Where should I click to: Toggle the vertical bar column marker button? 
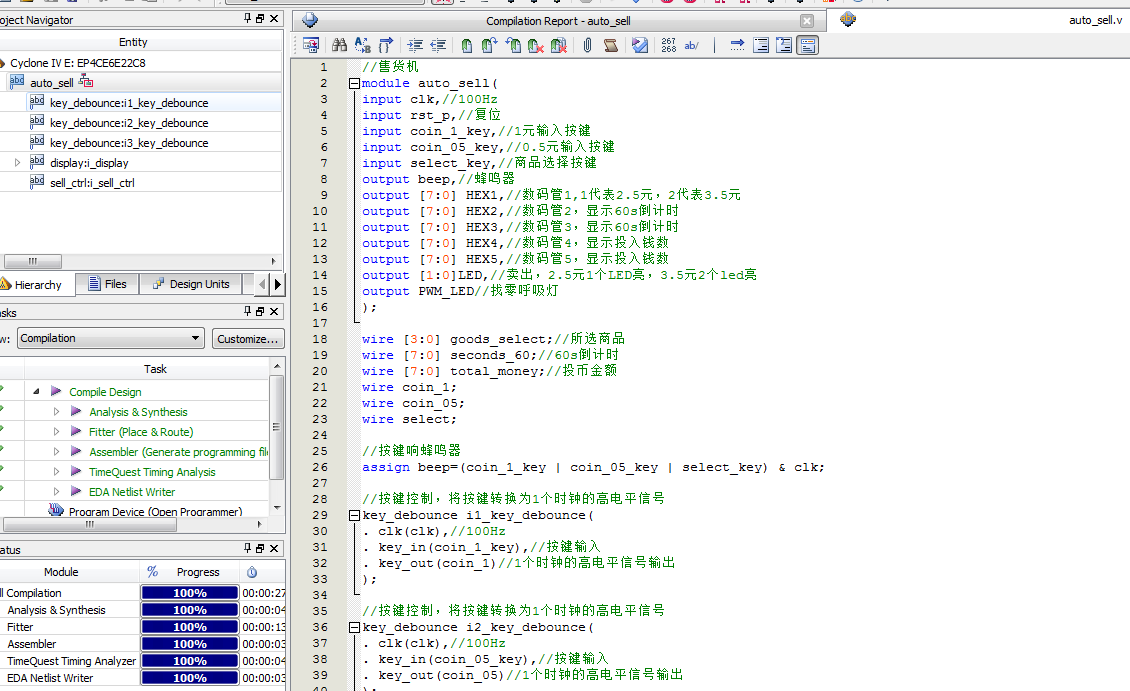point(714,45)
